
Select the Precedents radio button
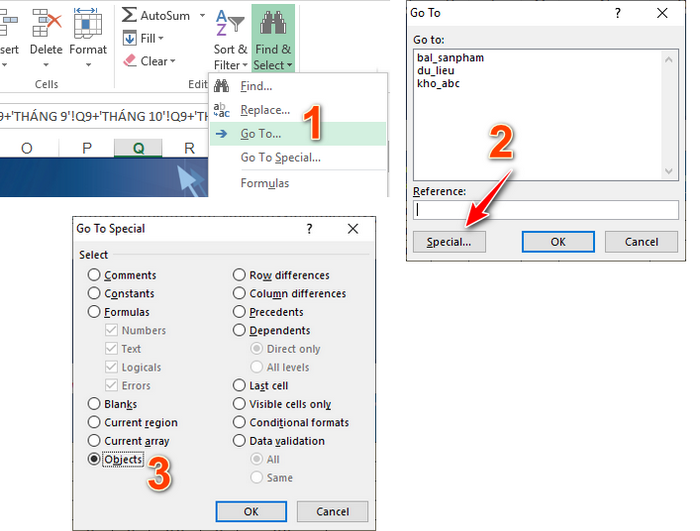click(239, 312)
